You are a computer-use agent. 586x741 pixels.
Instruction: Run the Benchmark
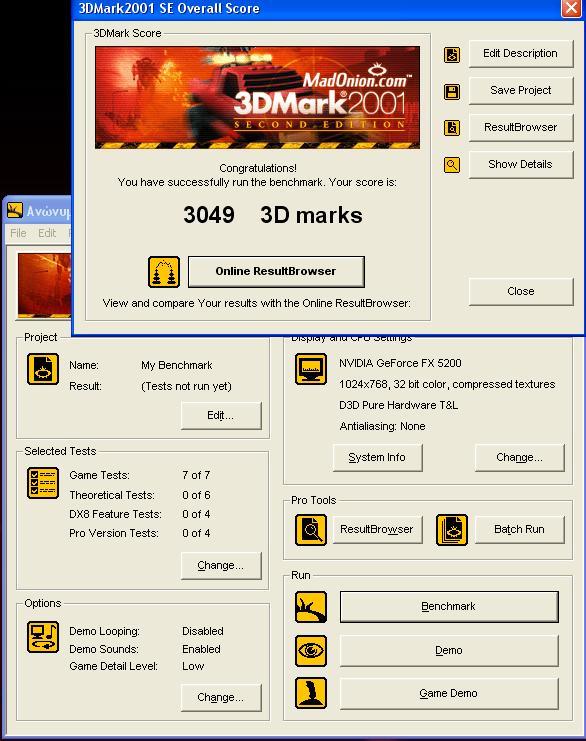(449, 606)
